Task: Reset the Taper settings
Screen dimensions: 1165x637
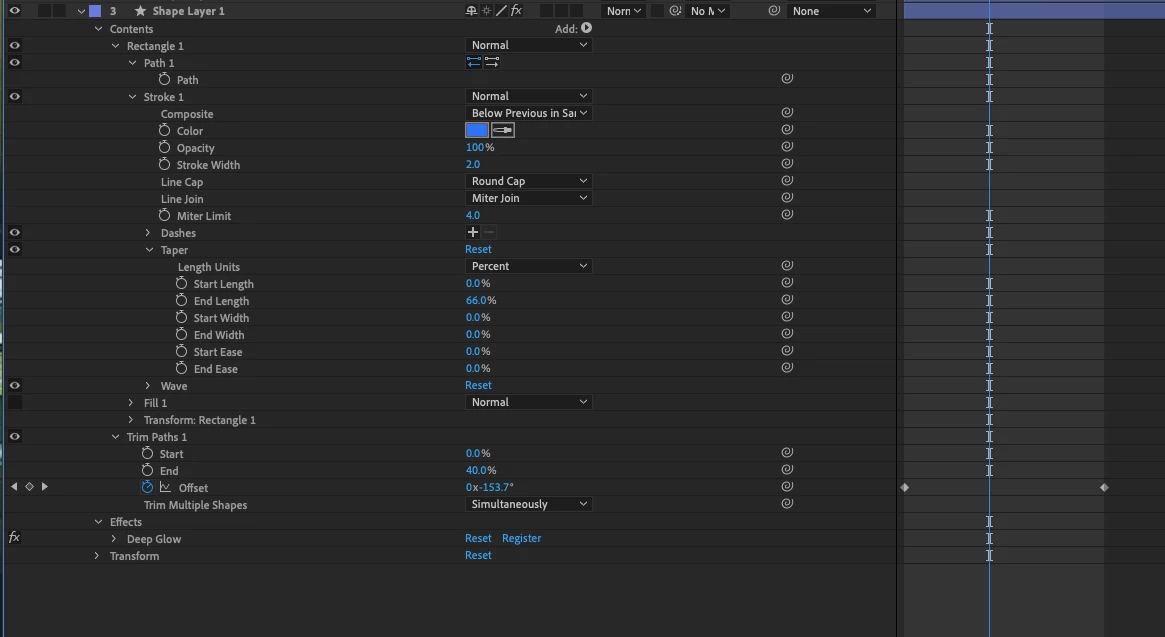Action: click(478, 249)
